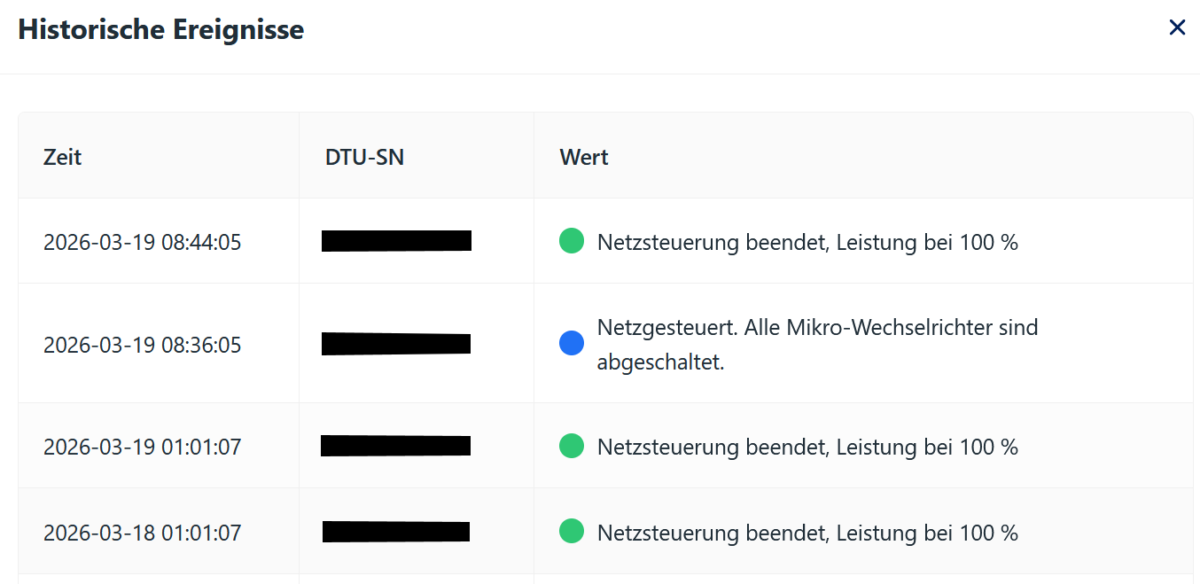Select the green indicator on the 01:01:07 March 19 row
The width and height of the screenshot is (1200, 584).
[x=571, y=447]
